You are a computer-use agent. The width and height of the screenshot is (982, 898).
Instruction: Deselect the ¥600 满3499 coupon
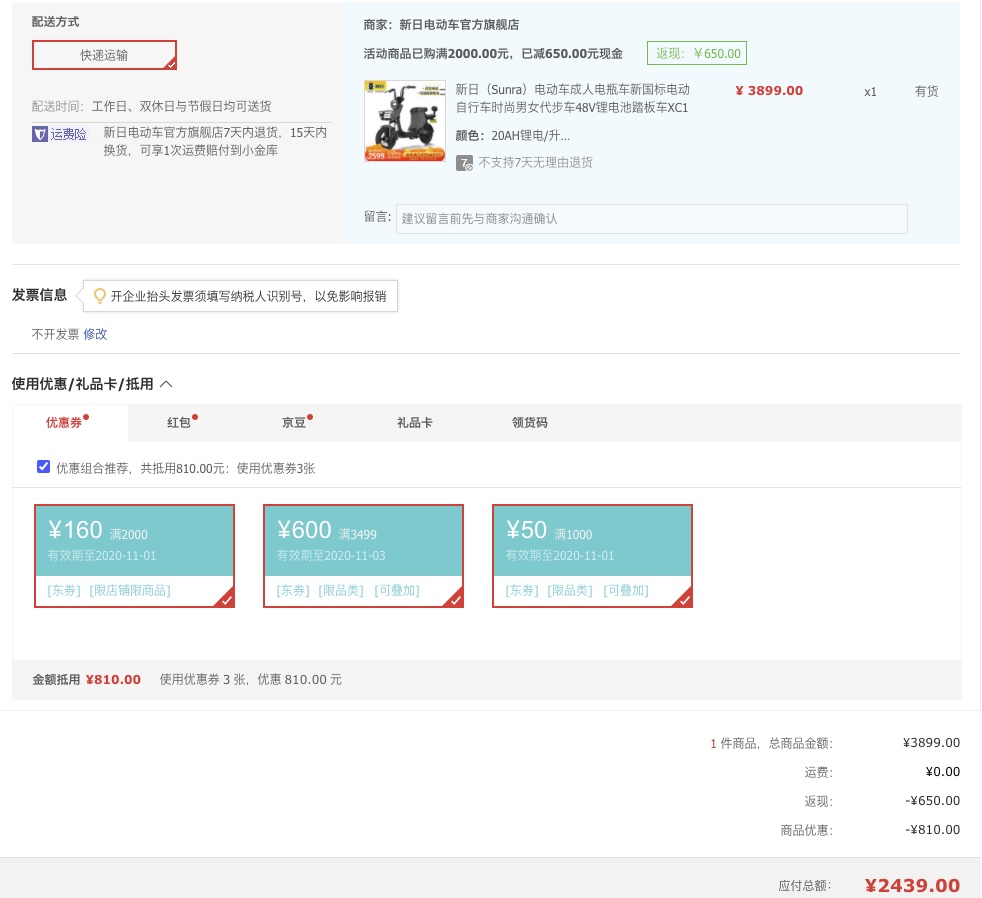click(x=363, y=556)
